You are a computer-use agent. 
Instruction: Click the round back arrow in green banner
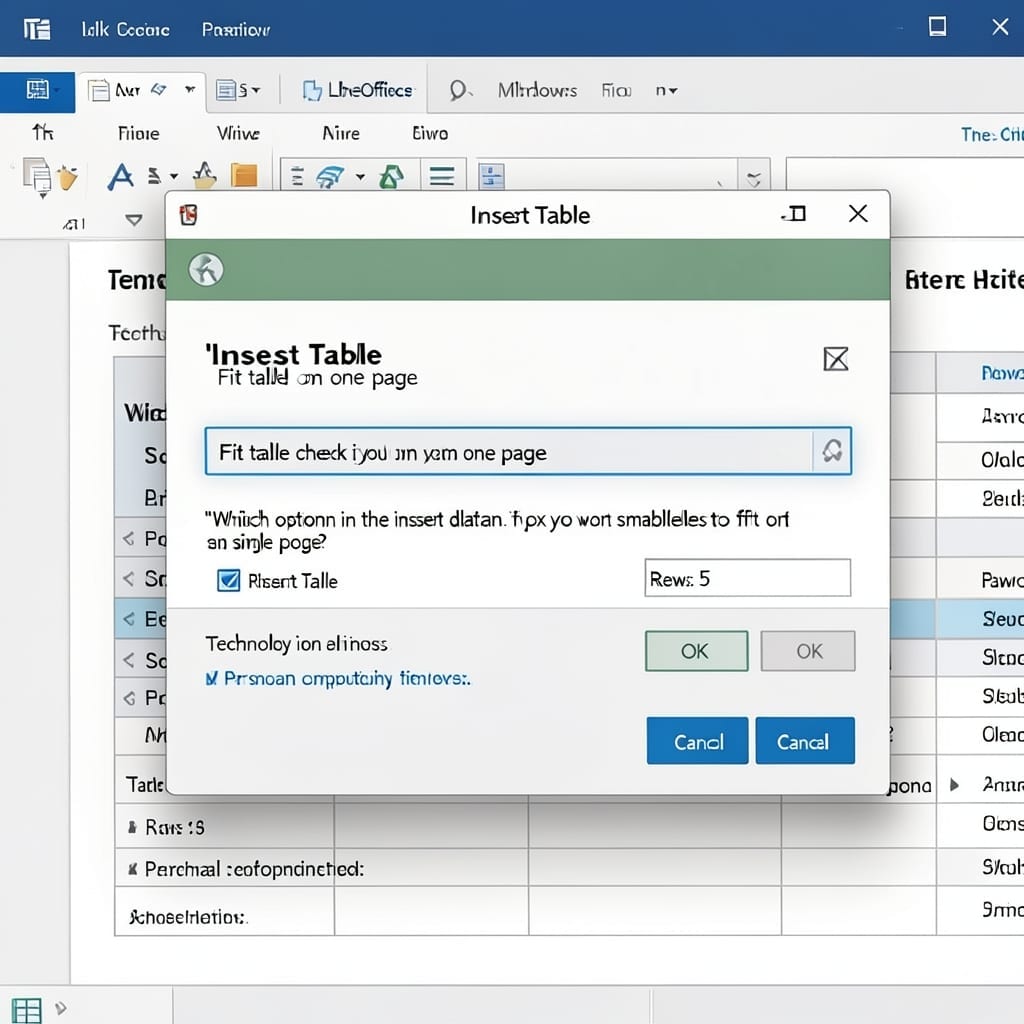click(x=206, y=270)
